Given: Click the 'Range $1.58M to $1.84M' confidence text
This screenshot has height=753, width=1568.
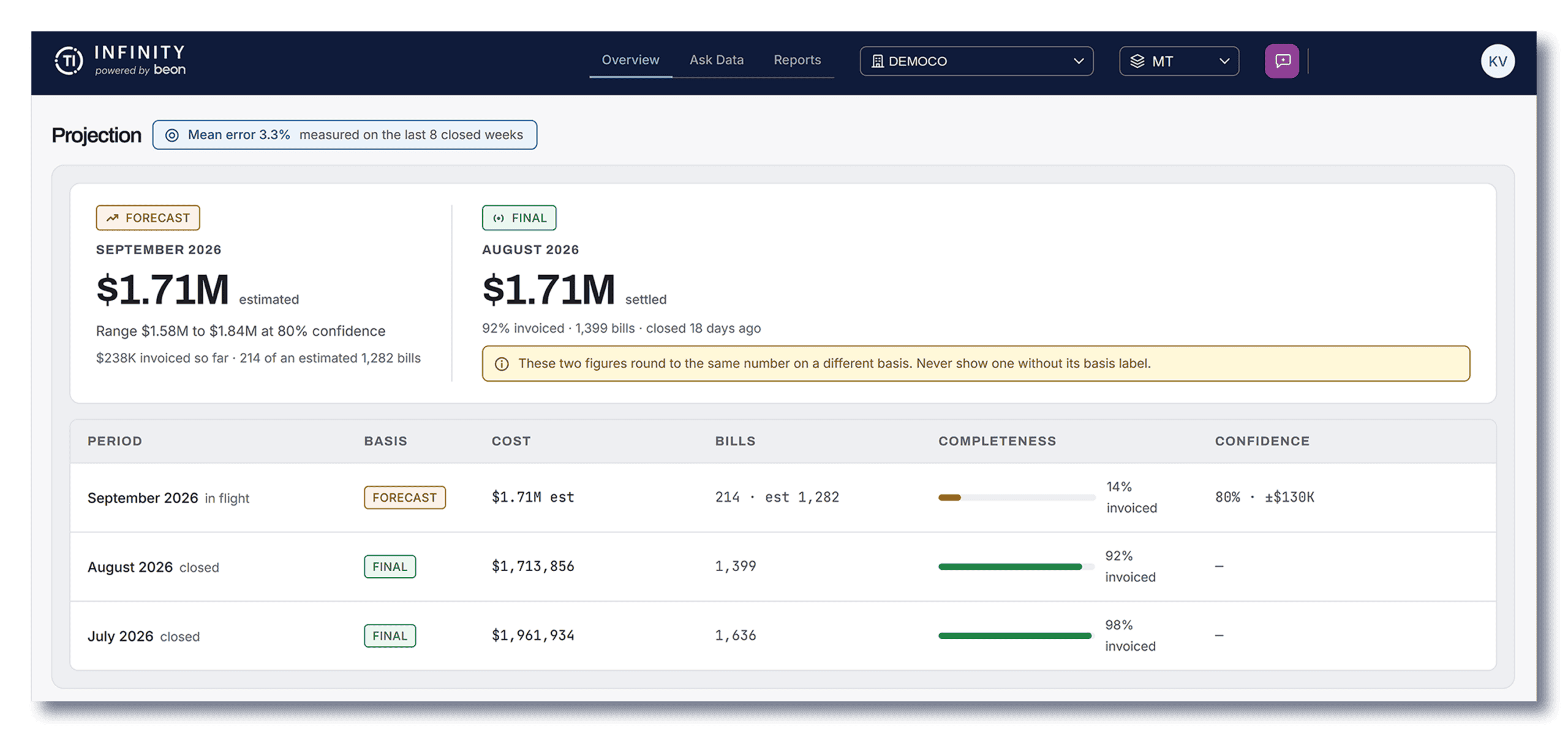Looking at the screenshot, I should point(241,331).
